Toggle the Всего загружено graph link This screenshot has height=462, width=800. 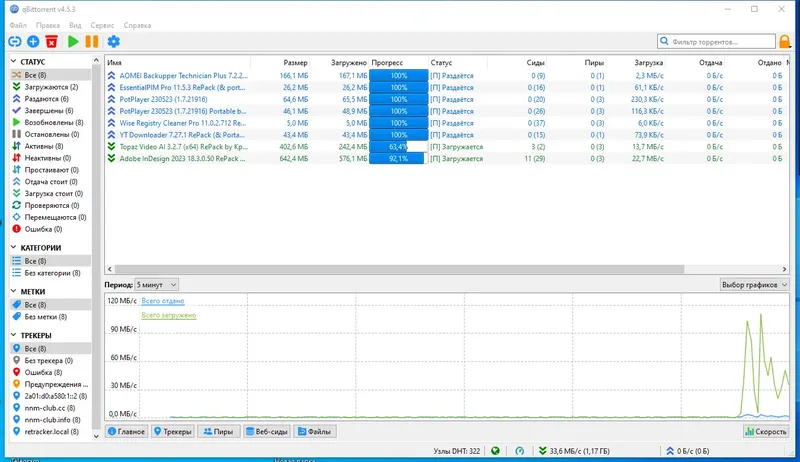click(169, 315)
